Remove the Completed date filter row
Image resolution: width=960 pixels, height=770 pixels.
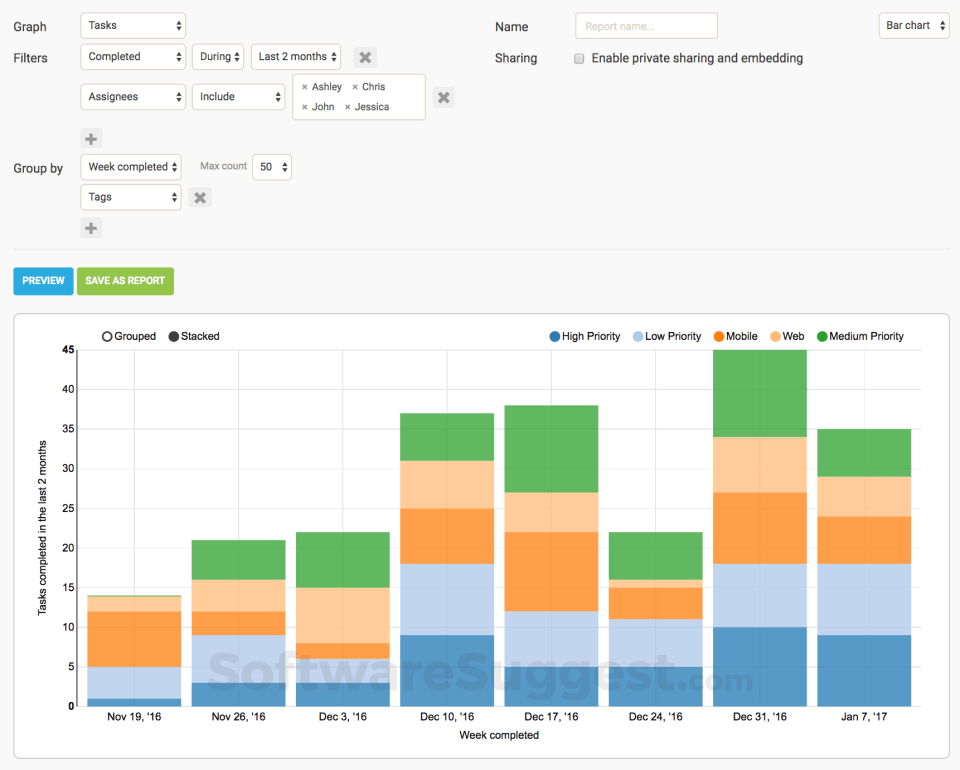click(x=365, y=58)
